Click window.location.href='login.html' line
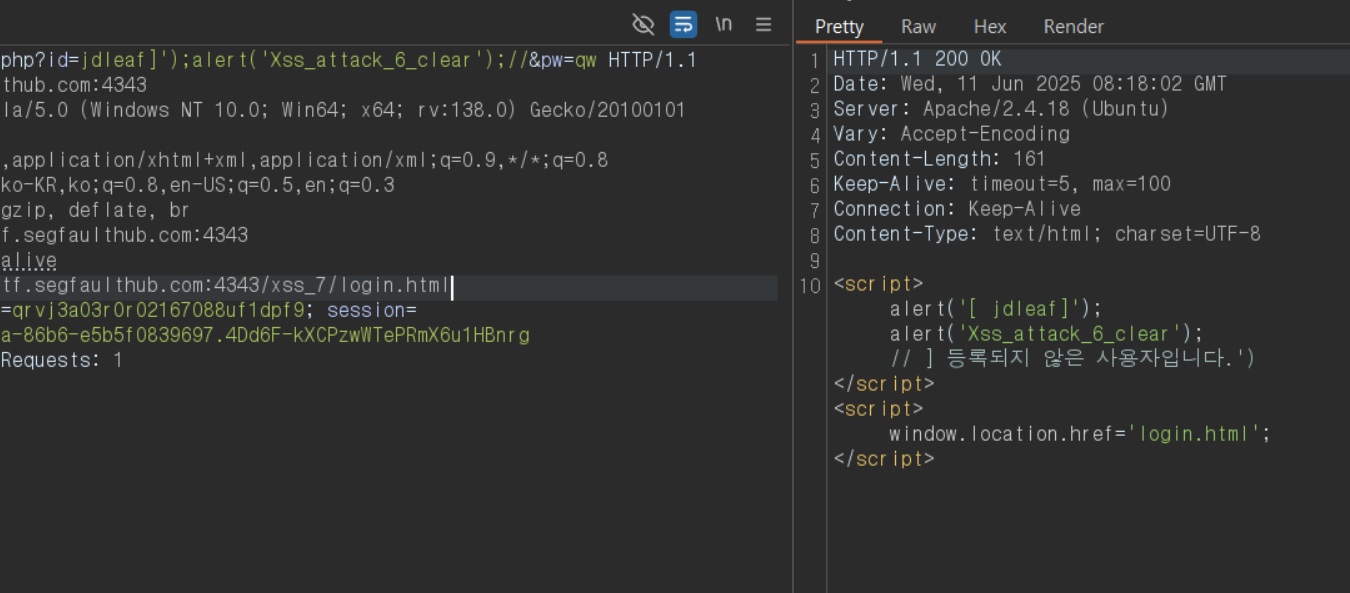 pos(1080,434)
